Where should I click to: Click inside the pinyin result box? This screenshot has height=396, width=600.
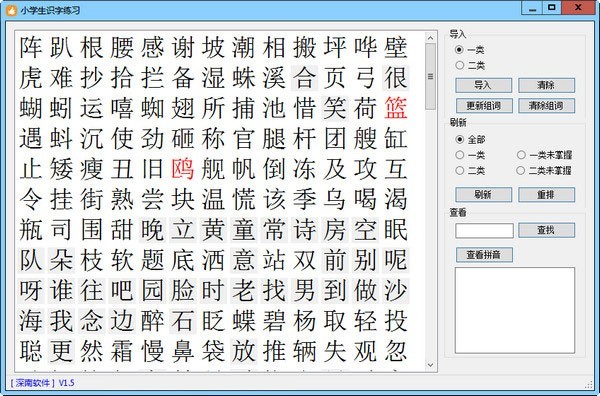[515, 310]
